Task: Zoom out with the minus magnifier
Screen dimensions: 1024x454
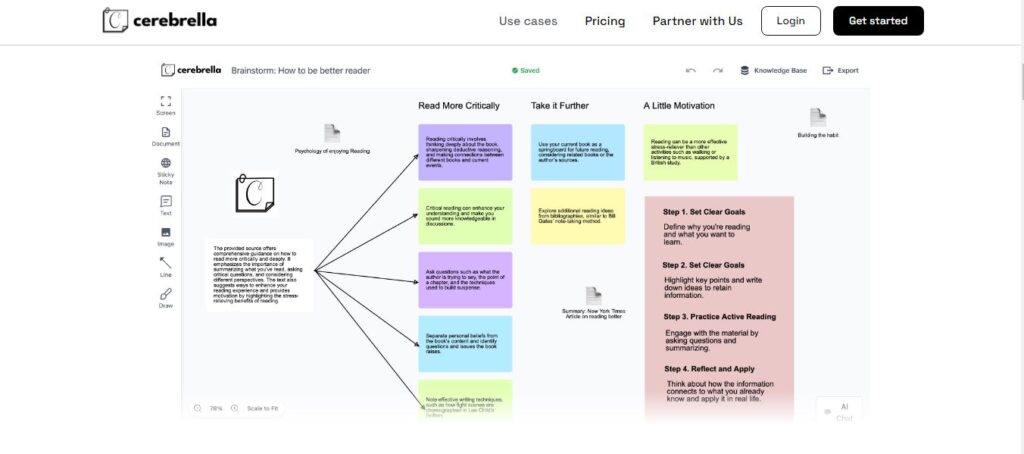Action: pos(198,408)
